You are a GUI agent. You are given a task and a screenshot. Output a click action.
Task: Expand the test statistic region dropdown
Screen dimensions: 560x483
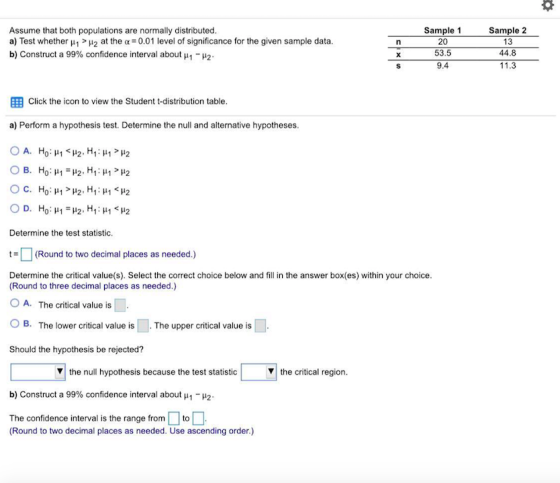259,372
